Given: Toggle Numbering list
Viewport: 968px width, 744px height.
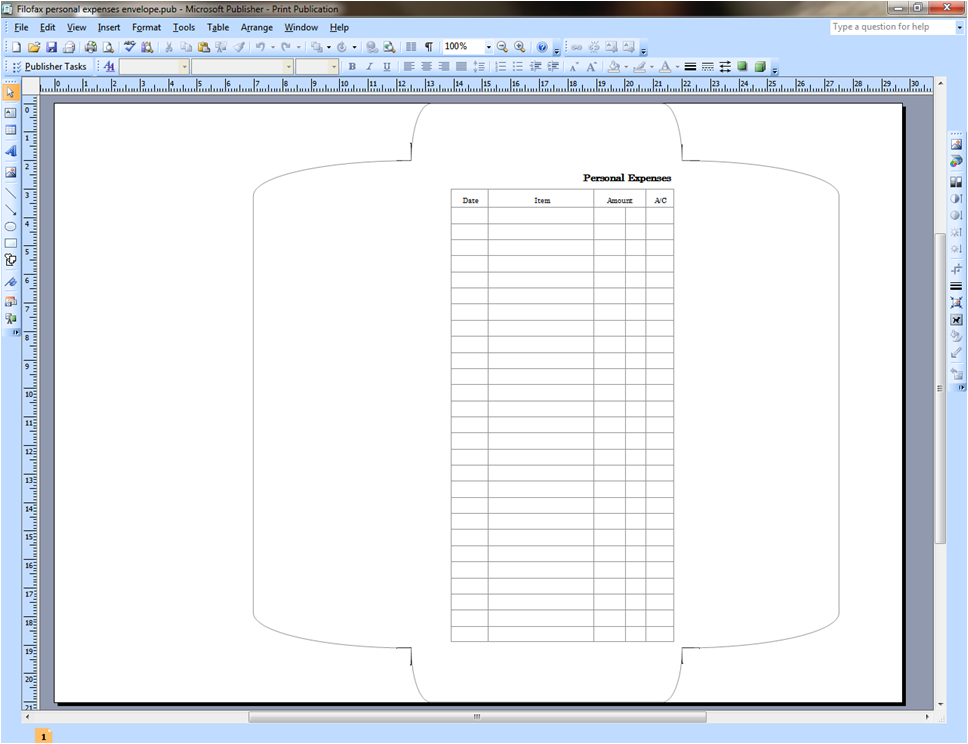Looking at the screenshot, I should point(501,66).
